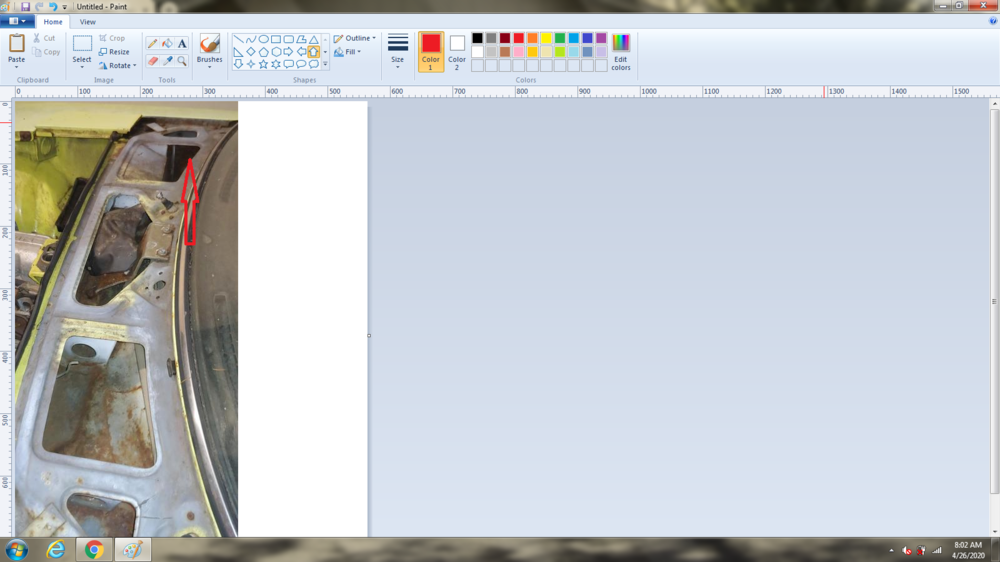Pick the green color swatch
This screenshot has width=1000, height=562.
tap(560, 38)
